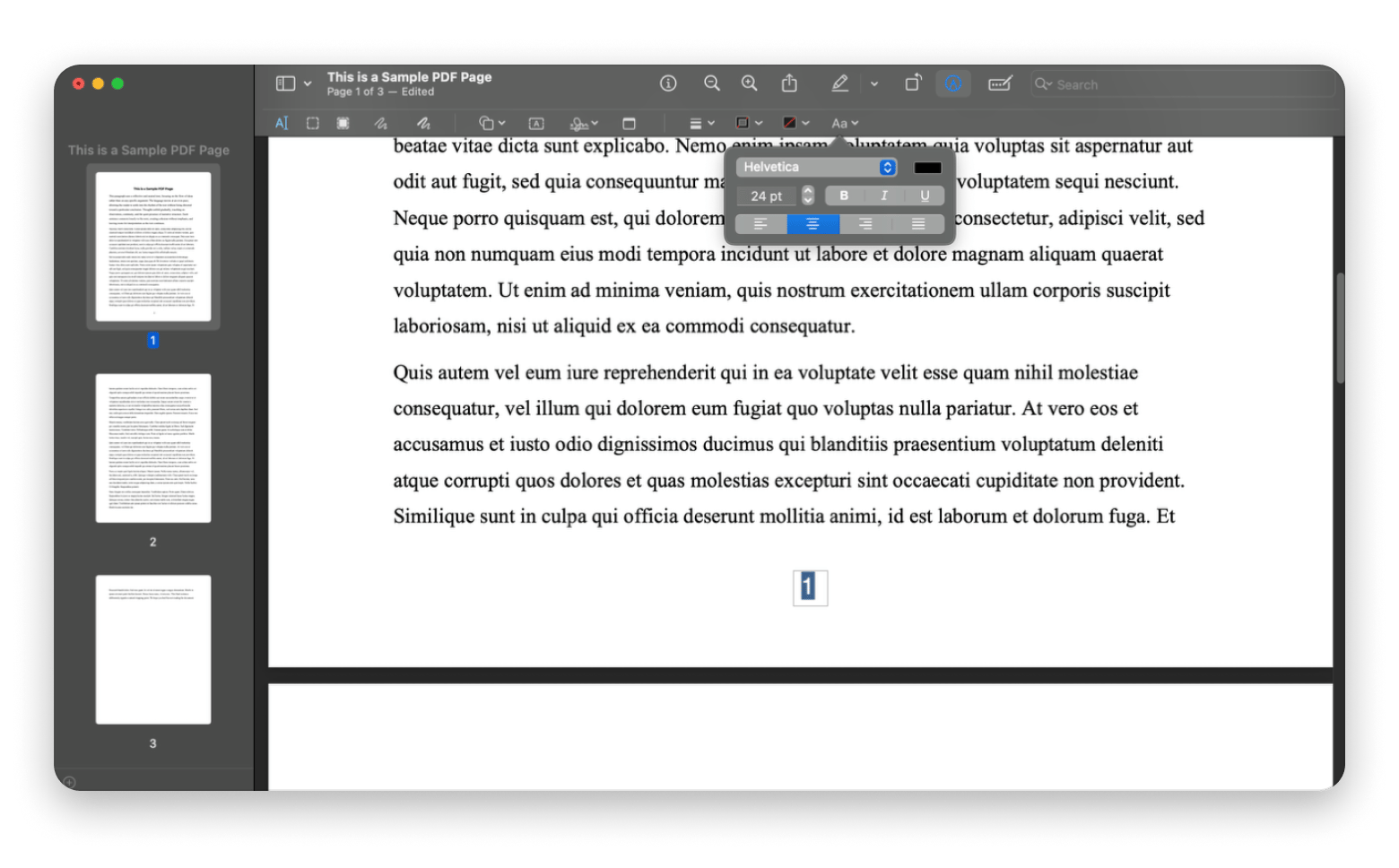Zoom out of the PDF page
Screen dimensions: 1399x868
coord(712,83)
